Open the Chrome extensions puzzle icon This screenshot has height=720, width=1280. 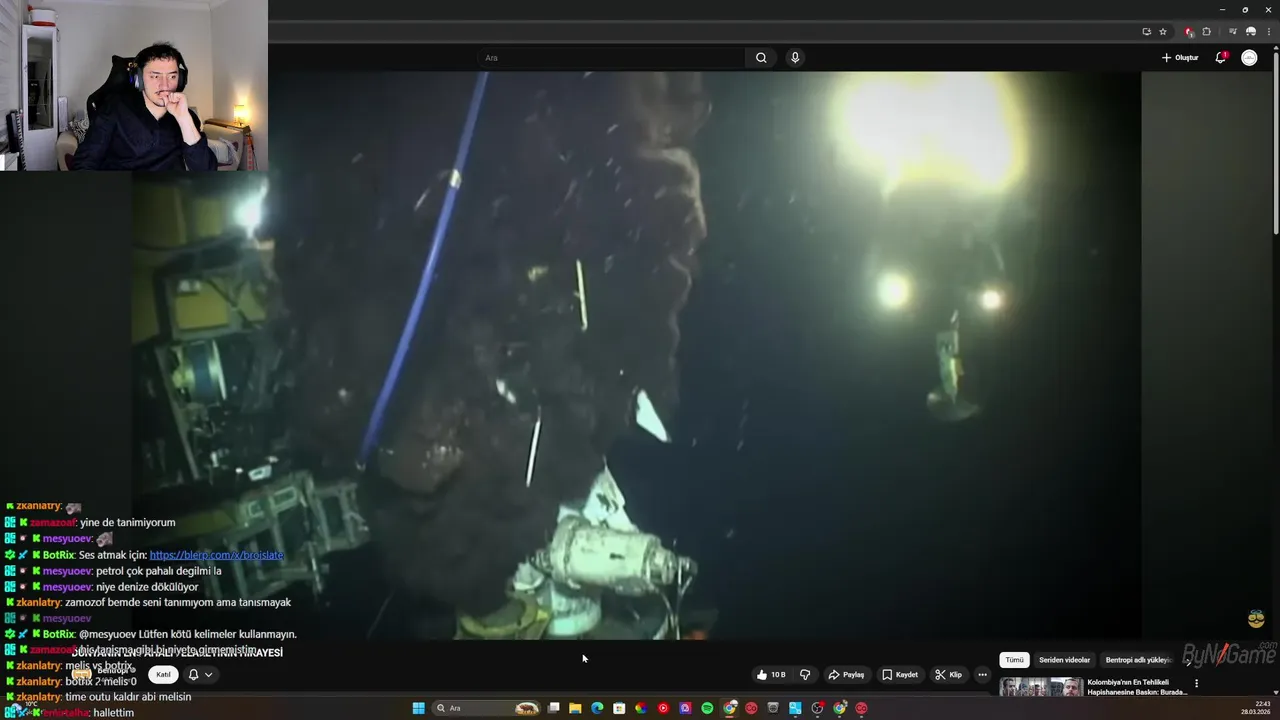pos(1206,32)
